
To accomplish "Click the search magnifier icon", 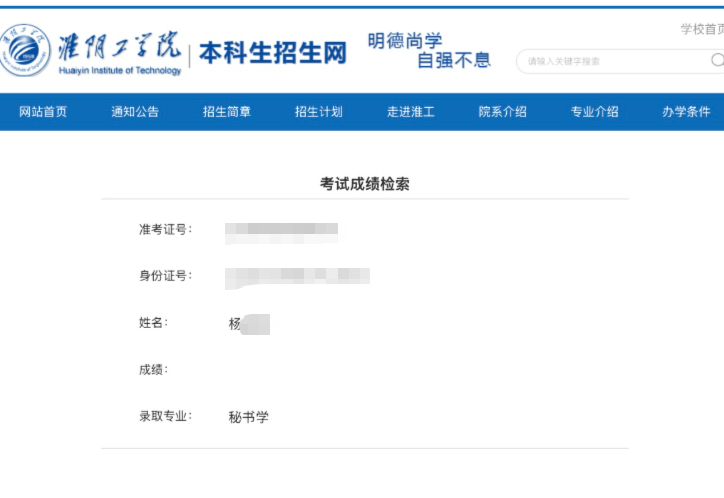I will point(716,60).
